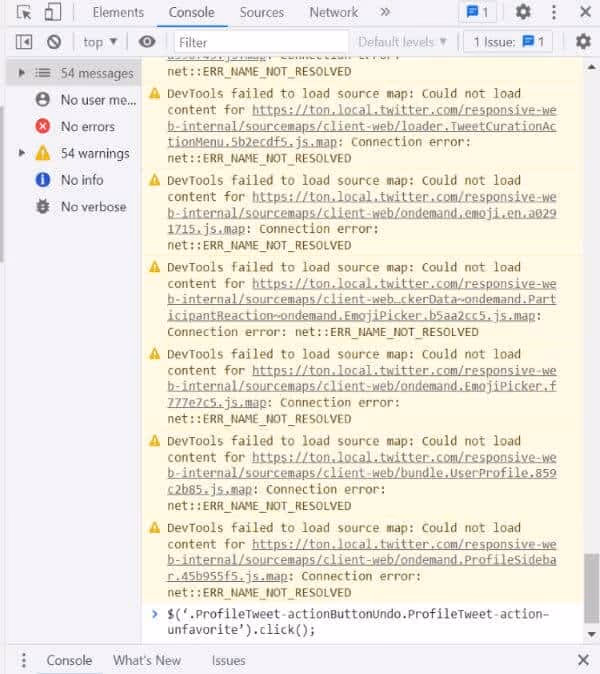The width and height of the screenshot is (600, 674).
Task: Clear the console with the ban icon
Action: [54, 42]
